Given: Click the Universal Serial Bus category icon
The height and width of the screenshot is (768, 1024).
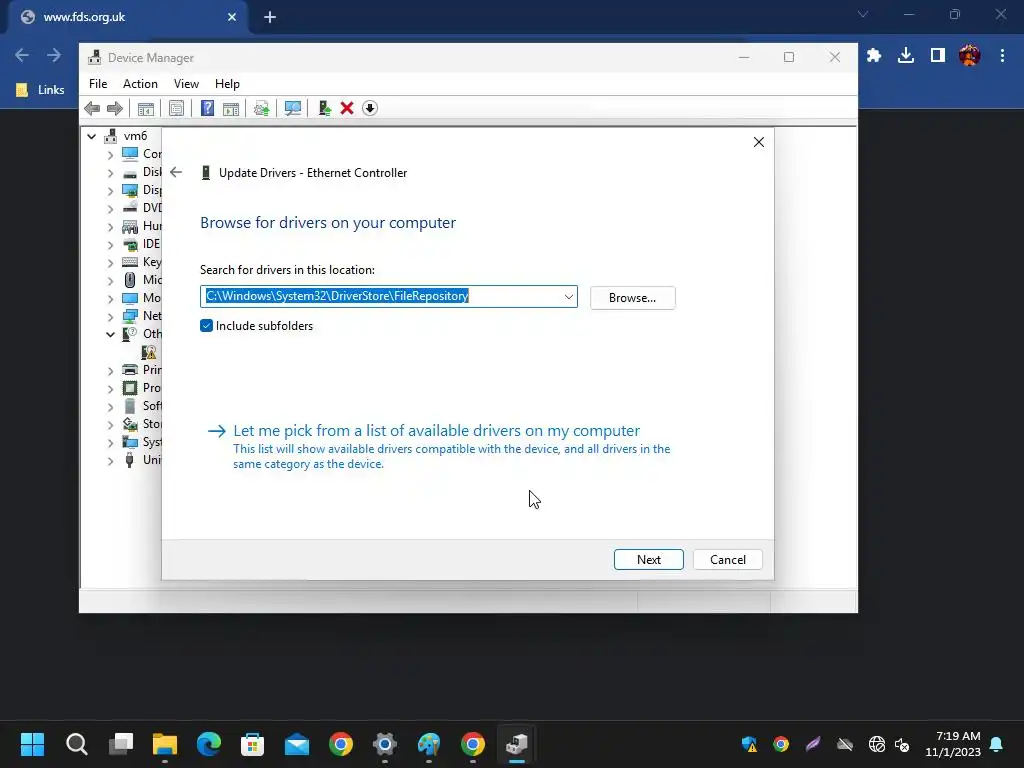Looking at the screenshot, I should tap(130, 460).
